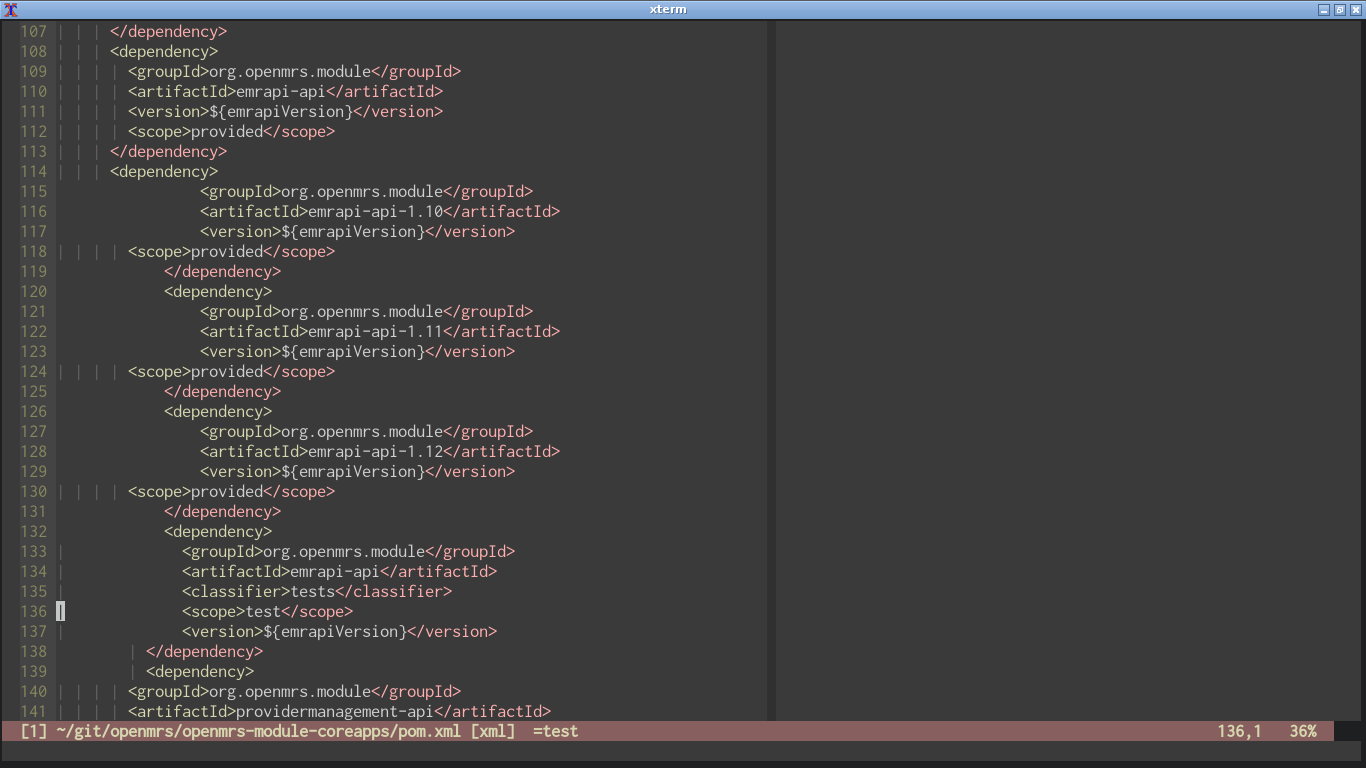Click the 36% scroll percentage
Screen dimensions: 1366x768
click(1303, 731)
